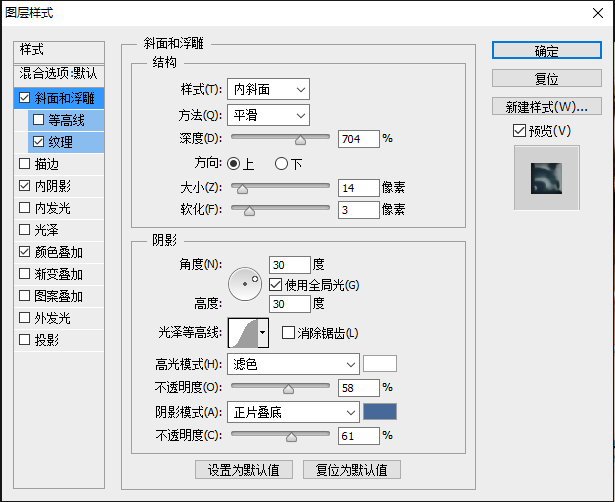Screen dimensions: 615x502
Task: Open the white highlight color swatch
Action: [x=380, y=364]
